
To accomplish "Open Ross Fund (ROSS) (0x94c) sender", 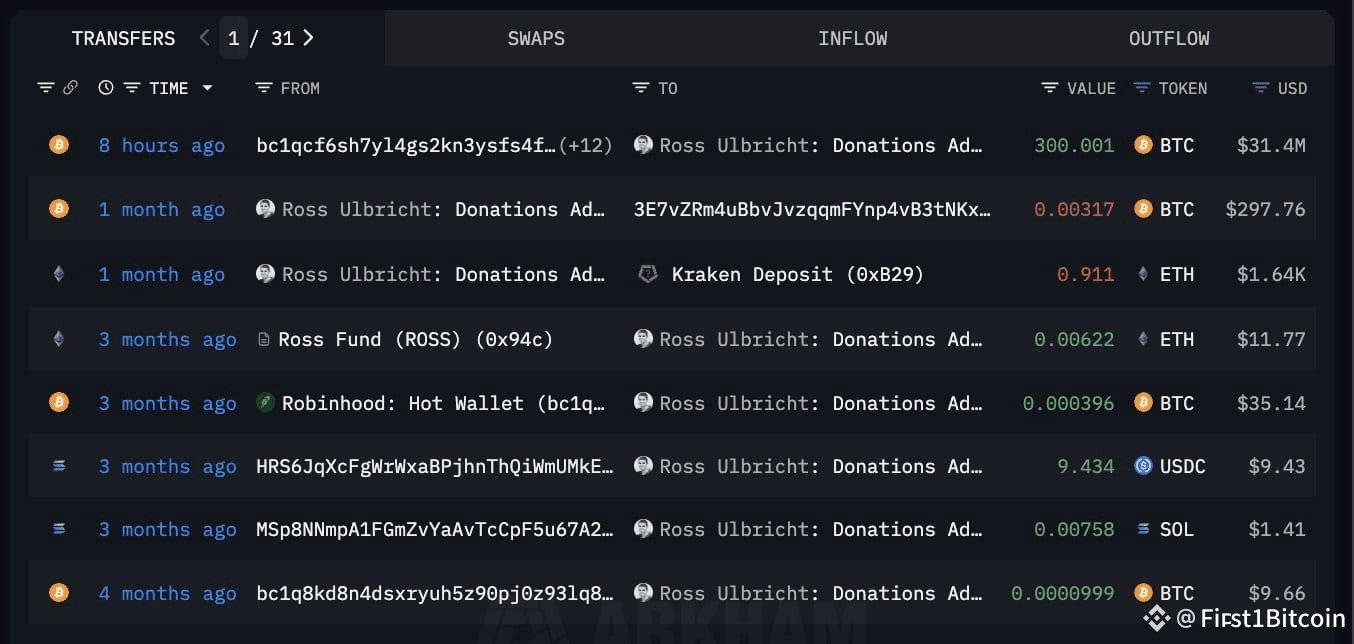I will pos(415,339).
